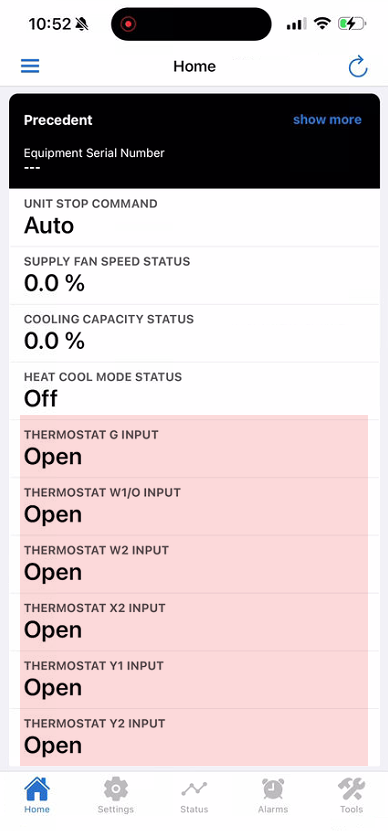Open the Status graph icon
The width and height of the screenshot is (388, 831).
(194, 789)
